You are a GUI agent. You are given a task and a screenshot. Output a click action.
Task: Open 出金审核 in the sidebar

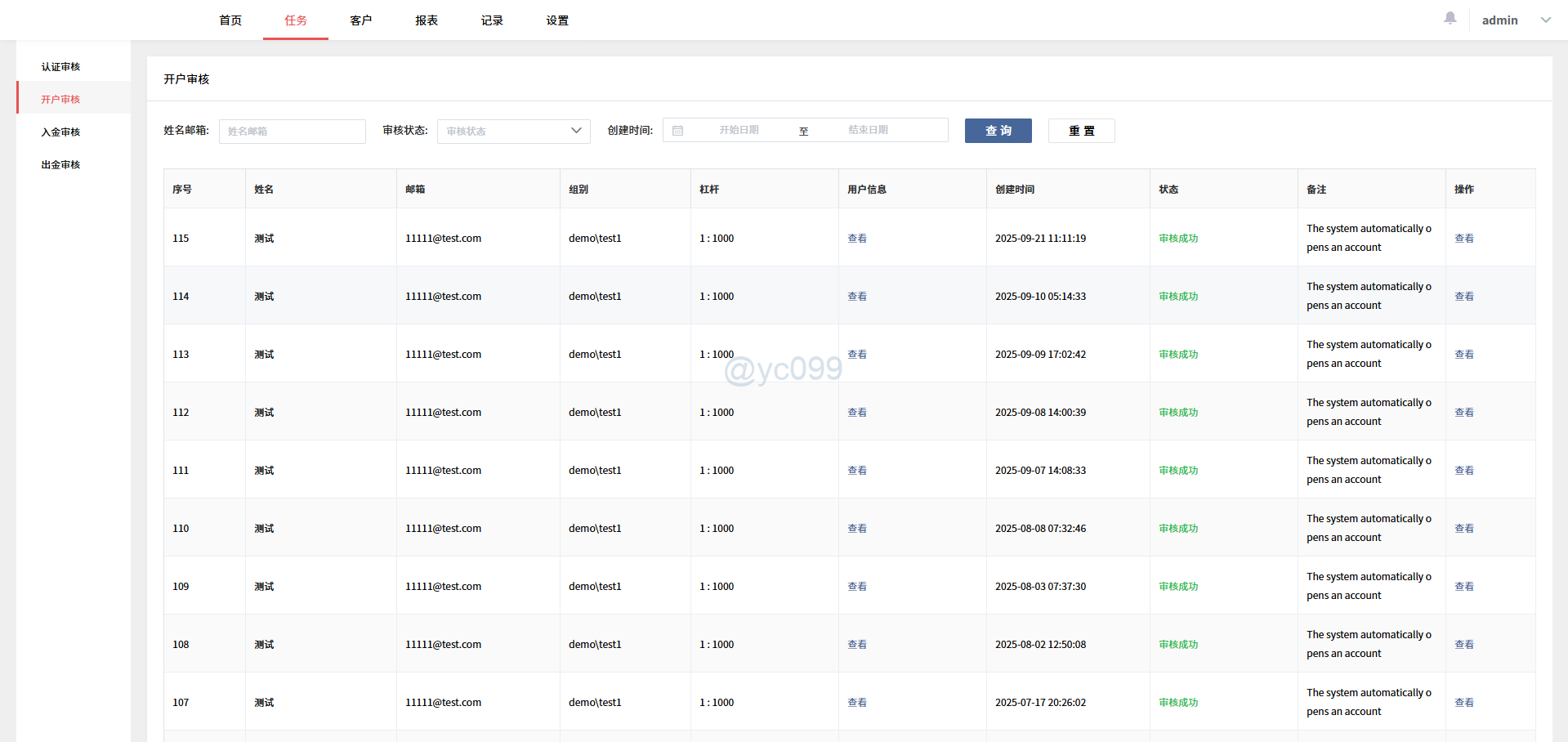[61, 165]
